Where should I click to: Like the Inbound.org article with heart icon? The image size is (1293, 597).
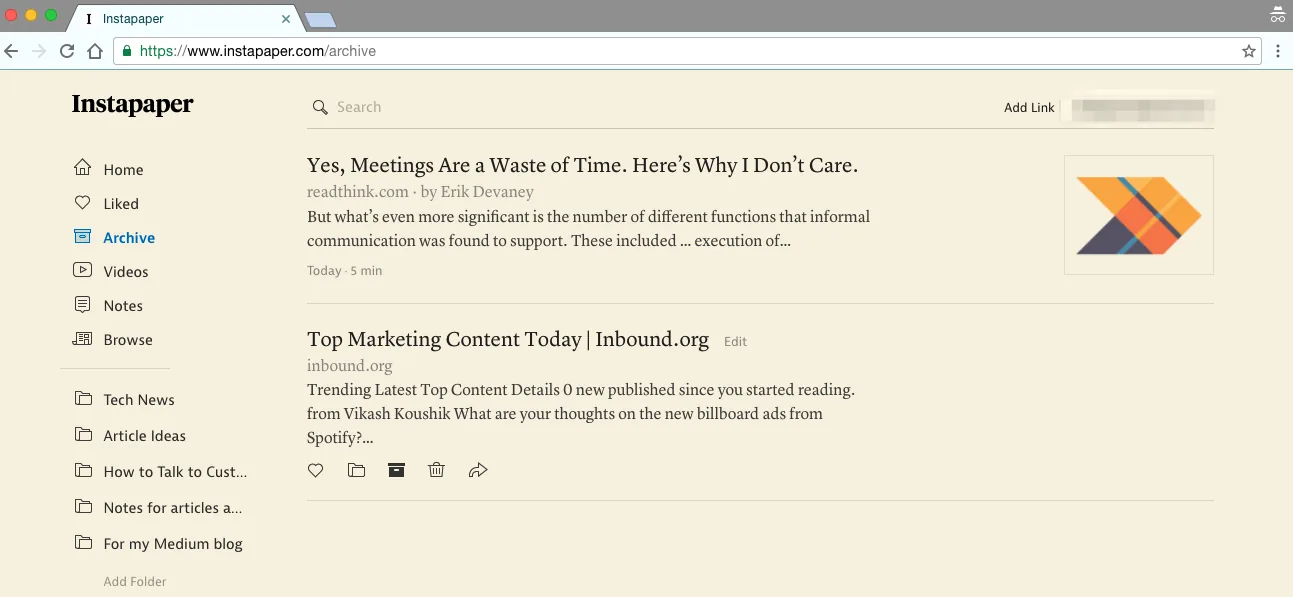[x=316, y=470]
